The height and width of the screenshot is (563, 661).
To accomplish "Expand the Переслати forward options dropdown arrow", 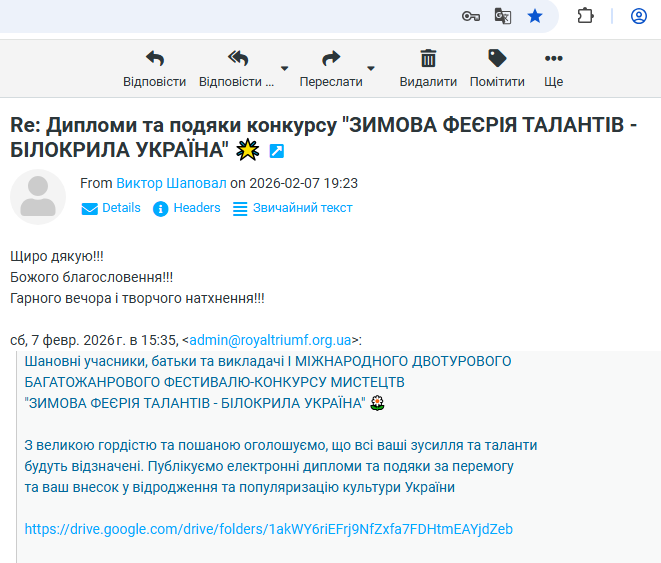I will 371,69.
